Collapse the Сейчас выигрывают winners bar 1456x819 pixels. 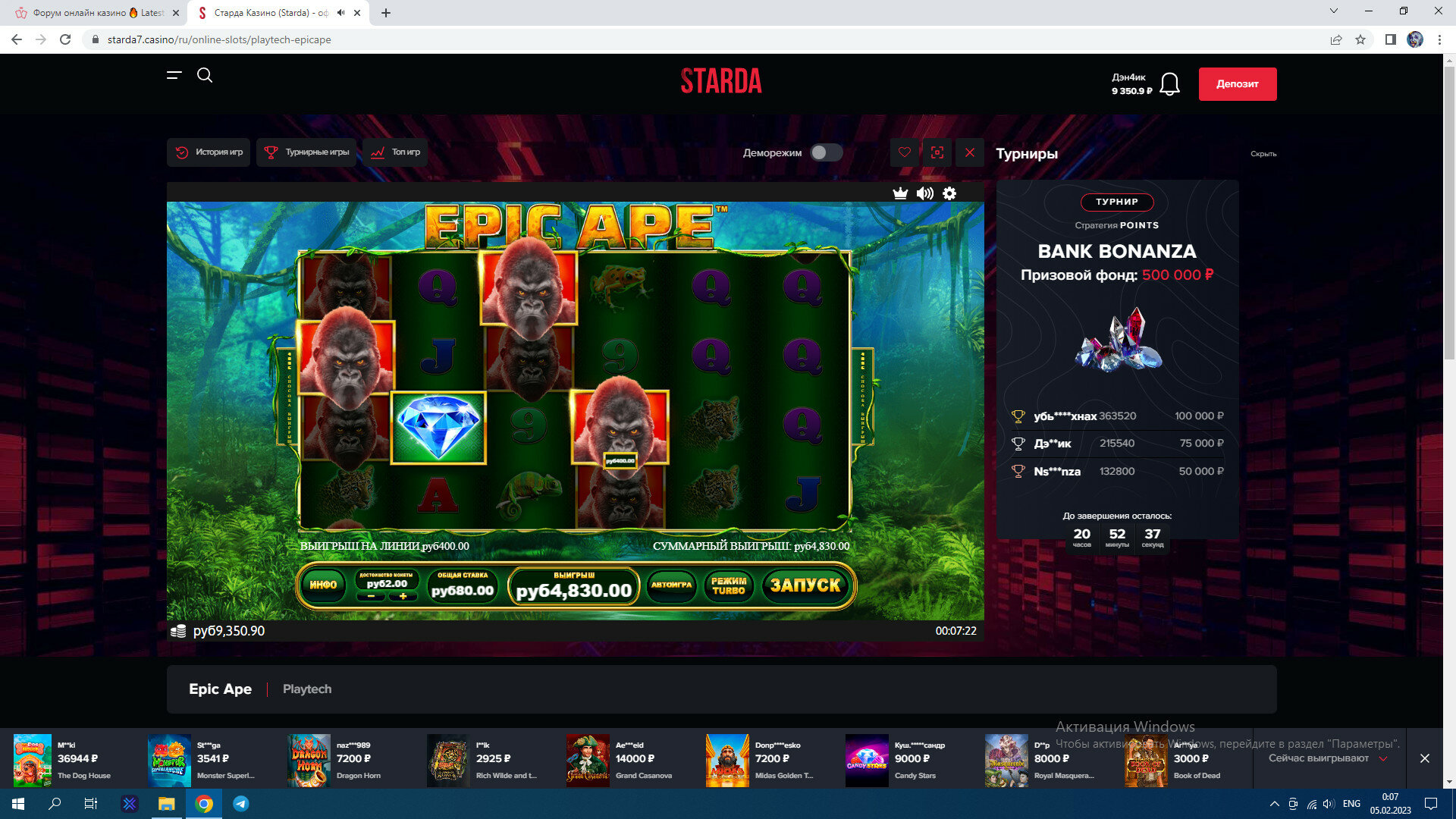pos(1383,758)
